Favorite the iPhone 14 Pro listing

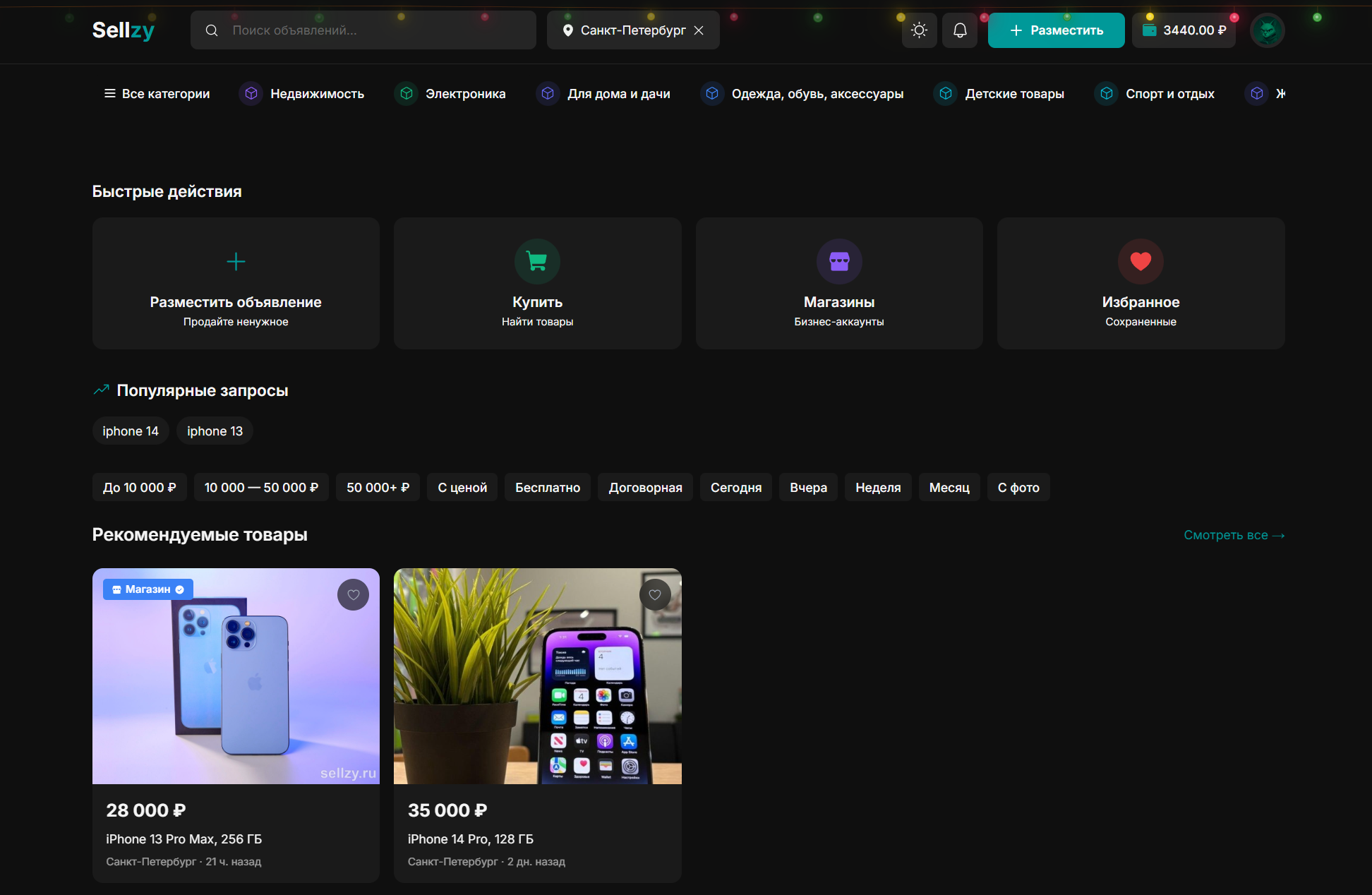pos(655,595)
